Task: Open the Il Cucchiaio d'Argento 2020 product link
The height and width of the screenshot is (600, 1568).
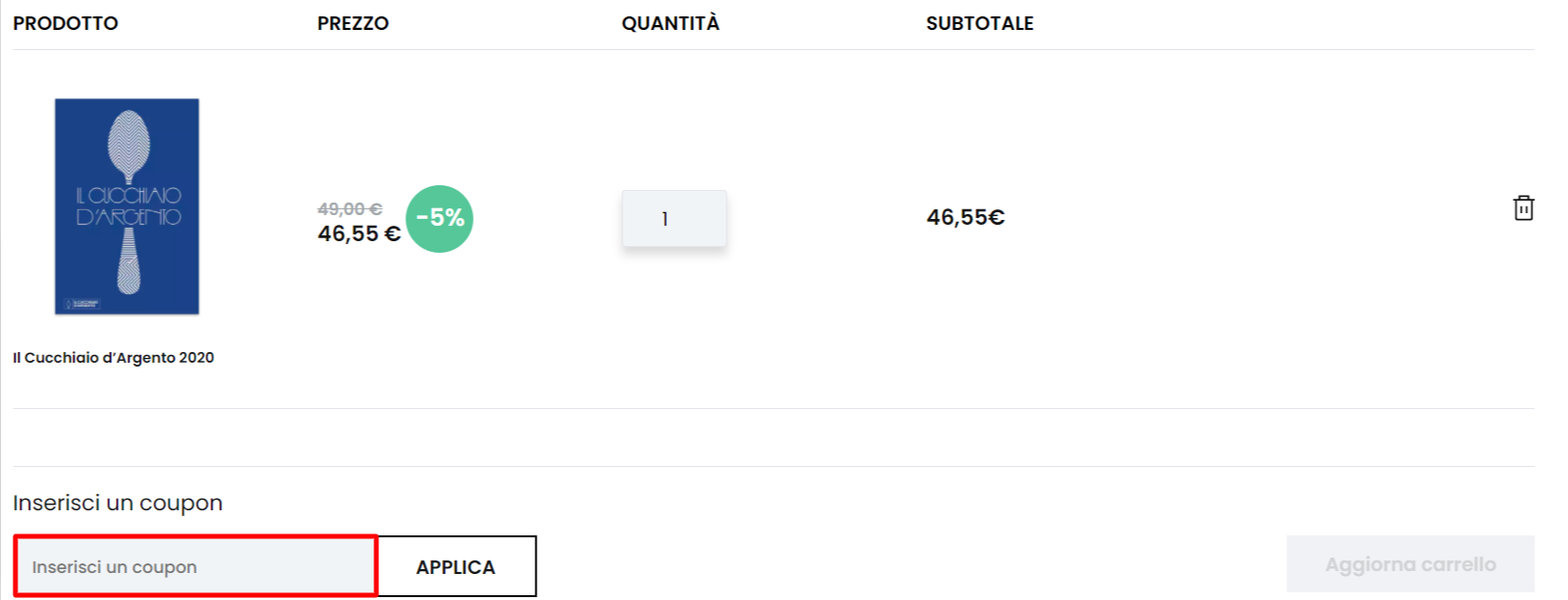Action: point(114,358)
